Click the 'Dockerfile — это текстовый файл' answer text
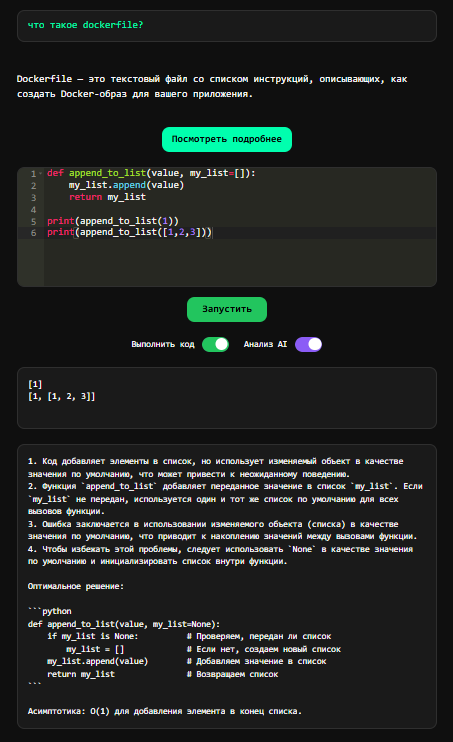The image size is (453, 742). (x=212, y=86)
